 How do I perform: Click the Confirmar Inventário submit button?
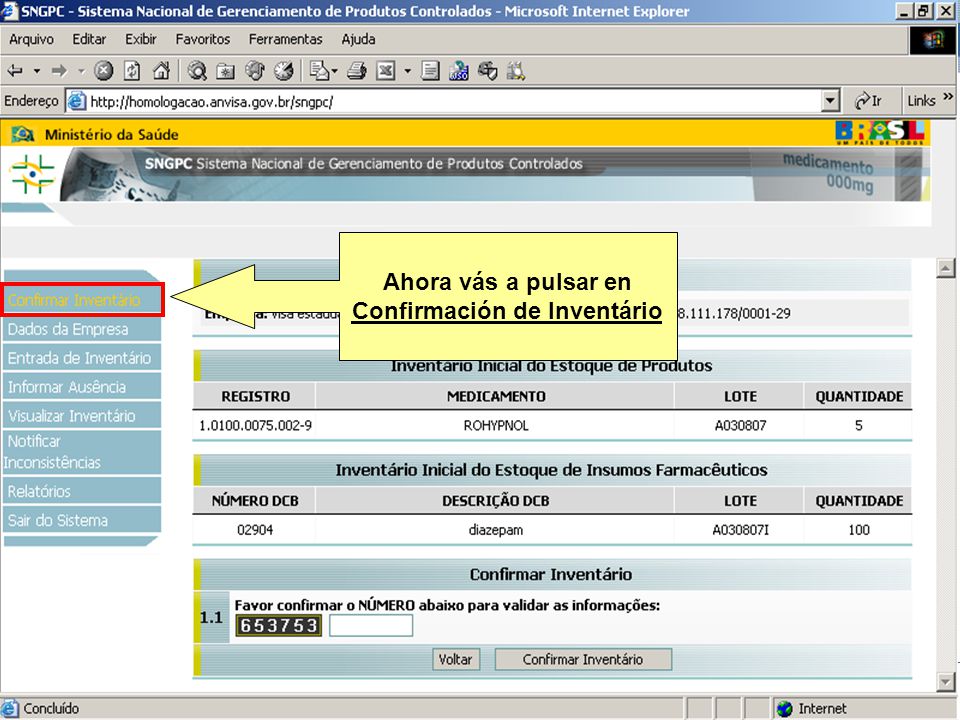pos(583,659)
